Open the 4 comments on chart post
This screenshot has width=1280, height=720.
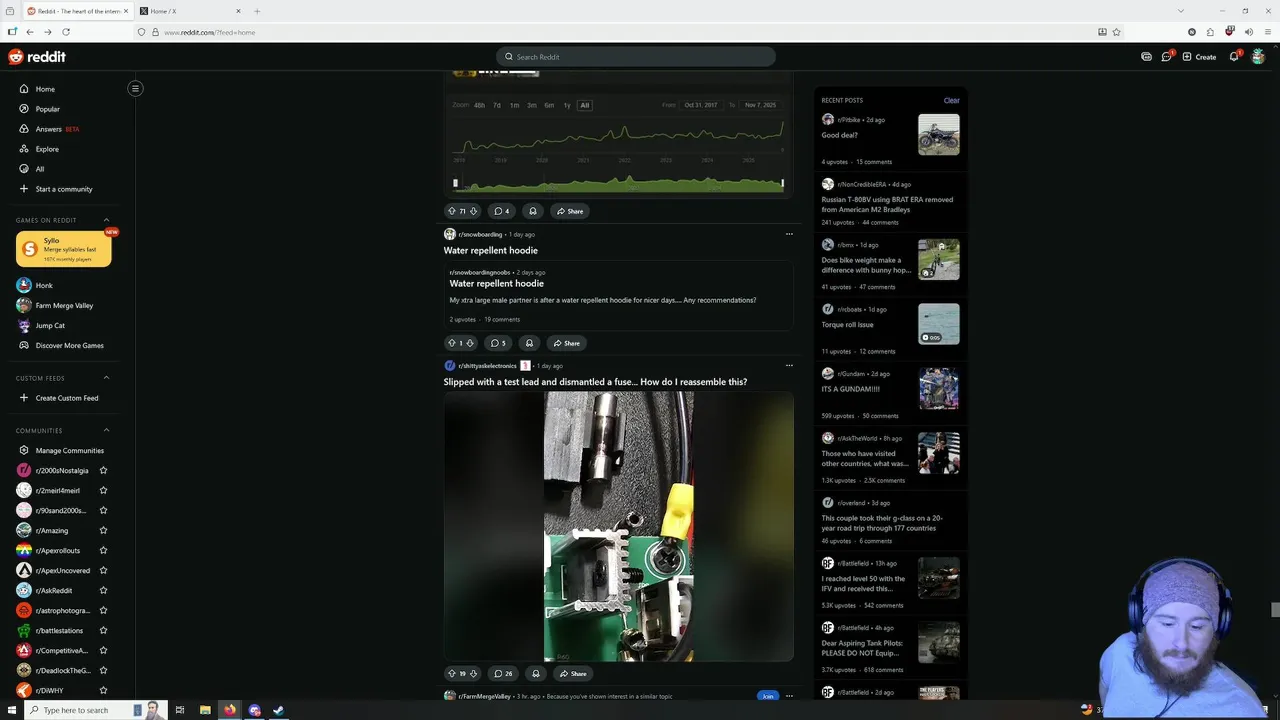tap(502, 211)
